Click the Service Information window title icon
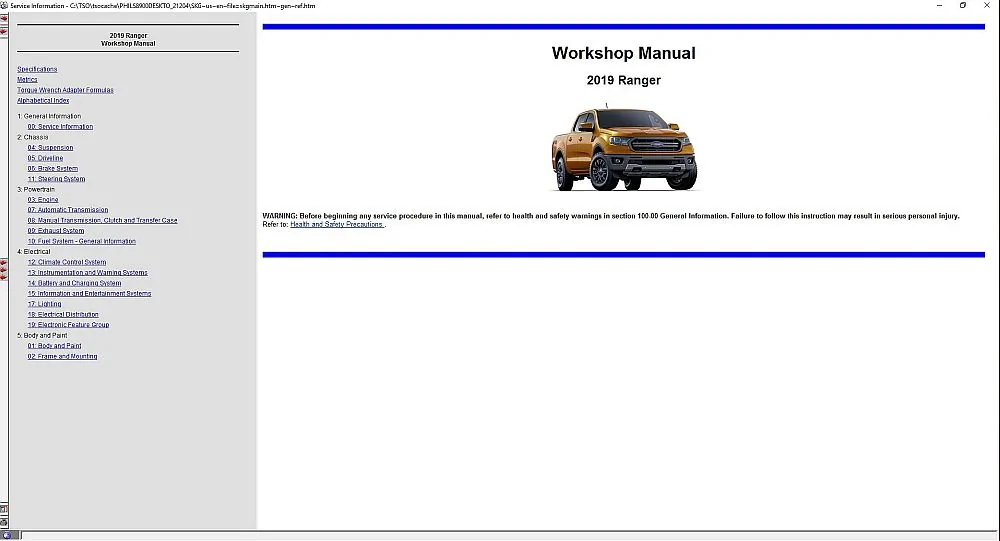 (4, 5)
